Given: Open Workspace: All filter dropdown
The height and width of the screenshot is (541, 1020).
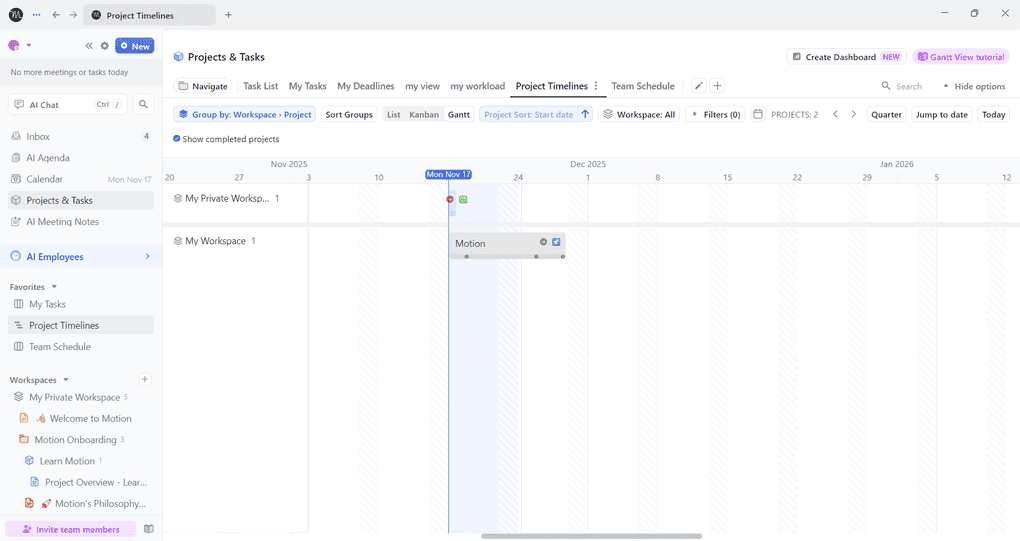Looking at the screenshot, I should (x=639, y=114).
